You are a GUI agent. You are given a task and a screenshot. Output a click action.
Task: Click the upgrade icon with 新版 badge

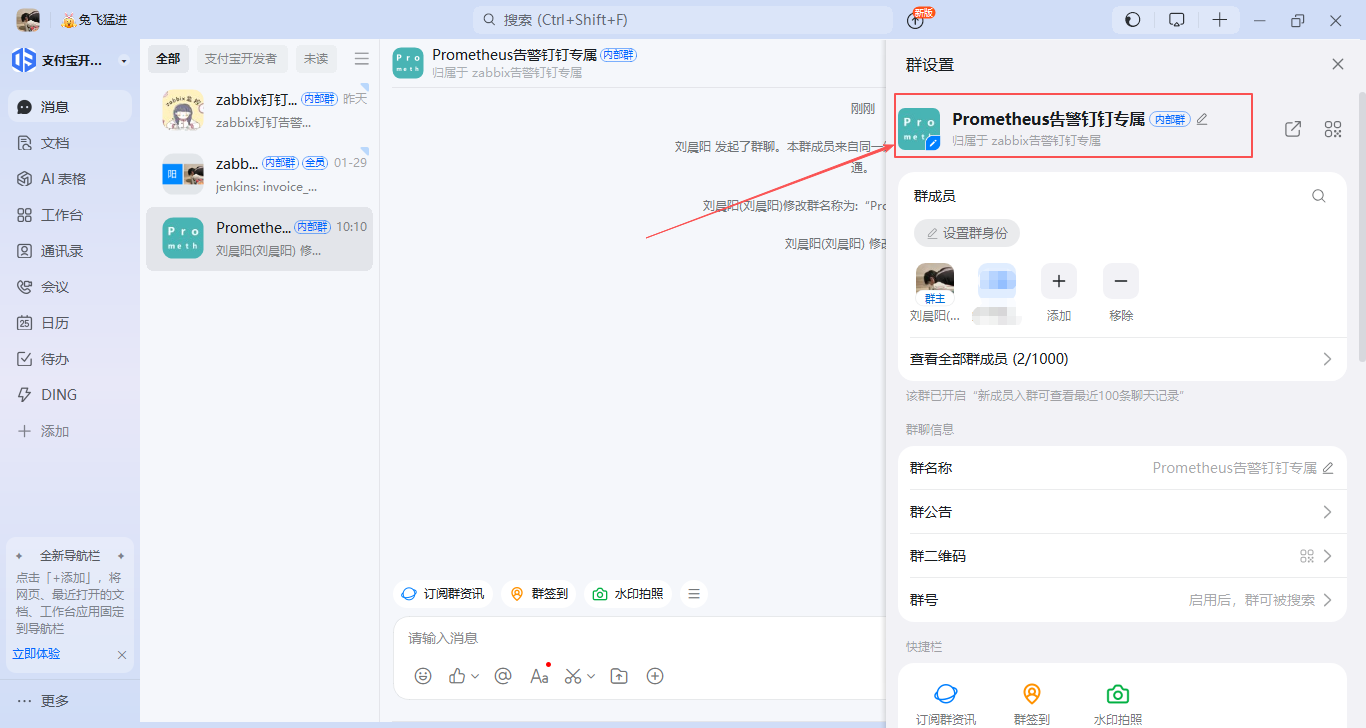(916, 20)
